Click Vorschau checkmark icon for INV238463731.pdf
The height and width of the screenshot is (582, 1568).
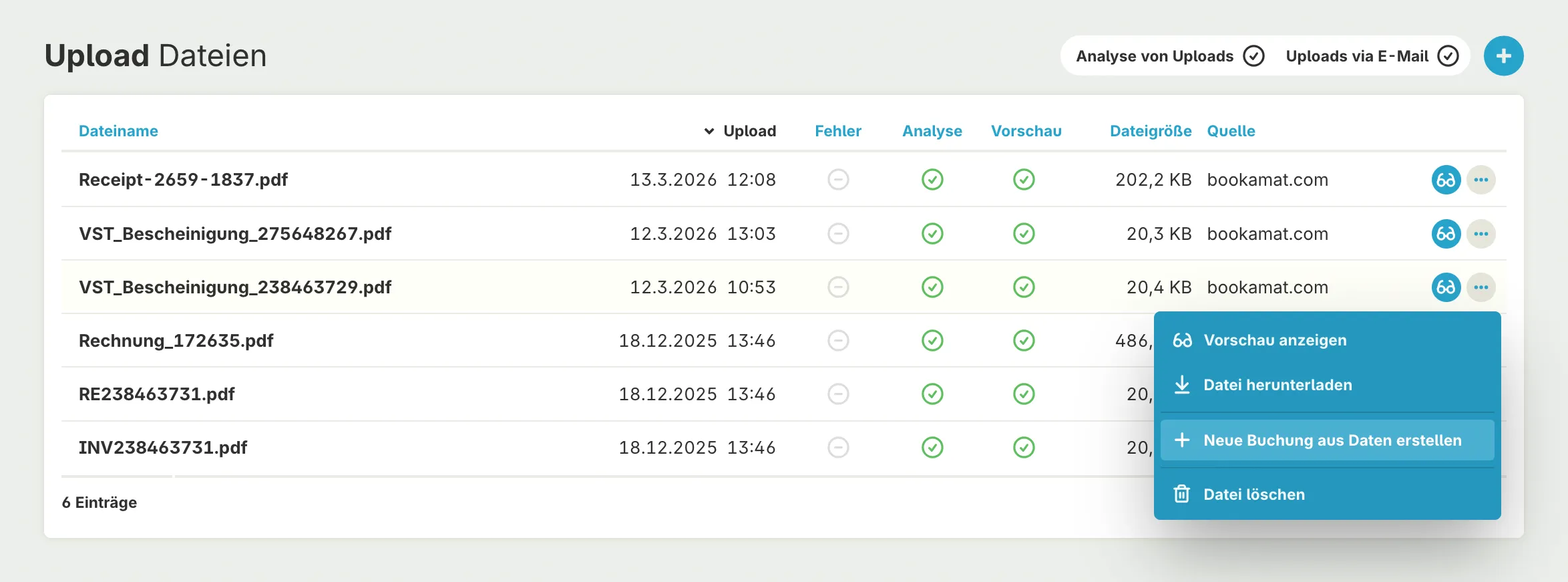click(1023, 448)
